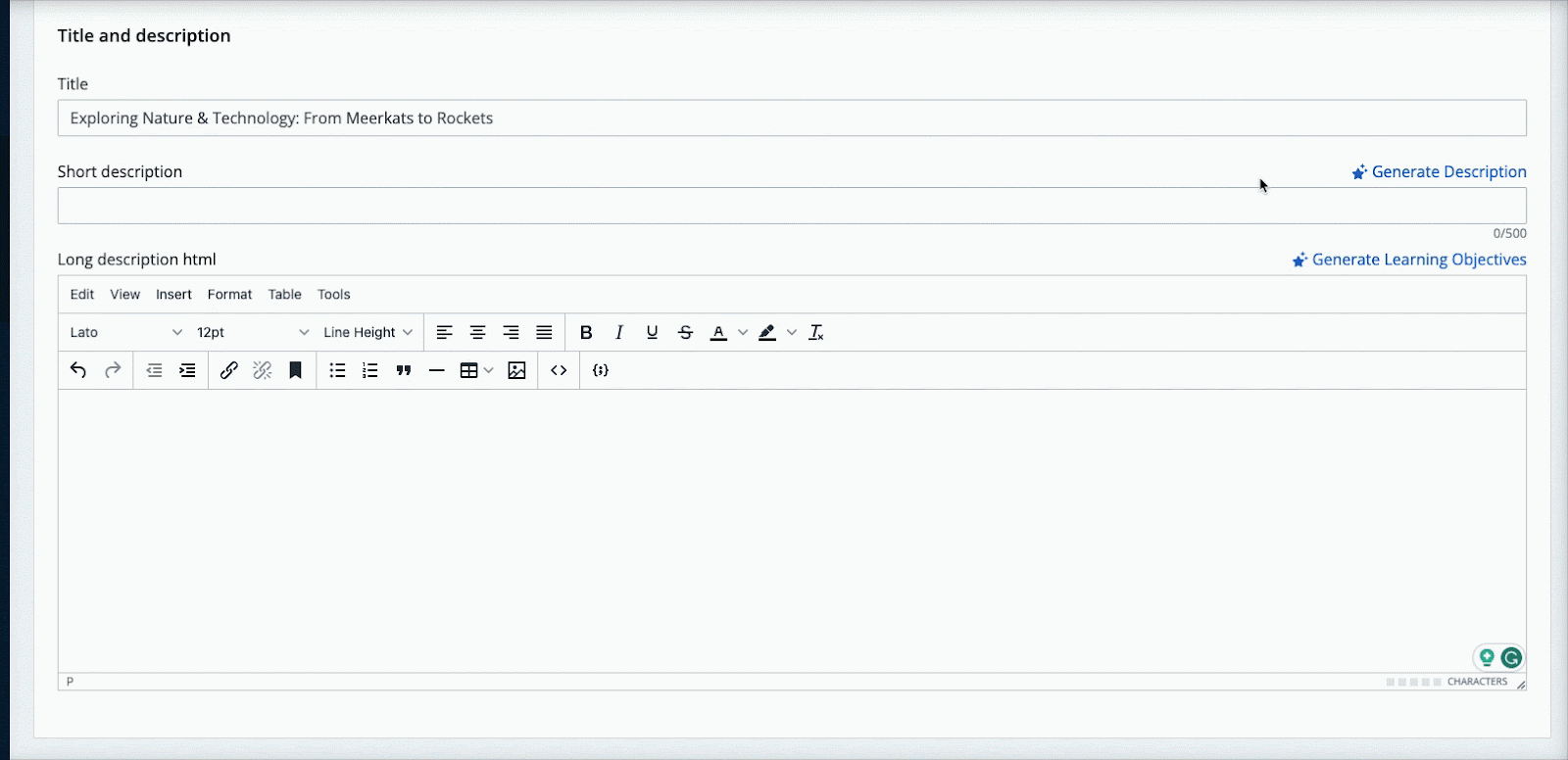Toggle underline formatting
This screenshot has width=1568, height=760.
pos(652,332)
